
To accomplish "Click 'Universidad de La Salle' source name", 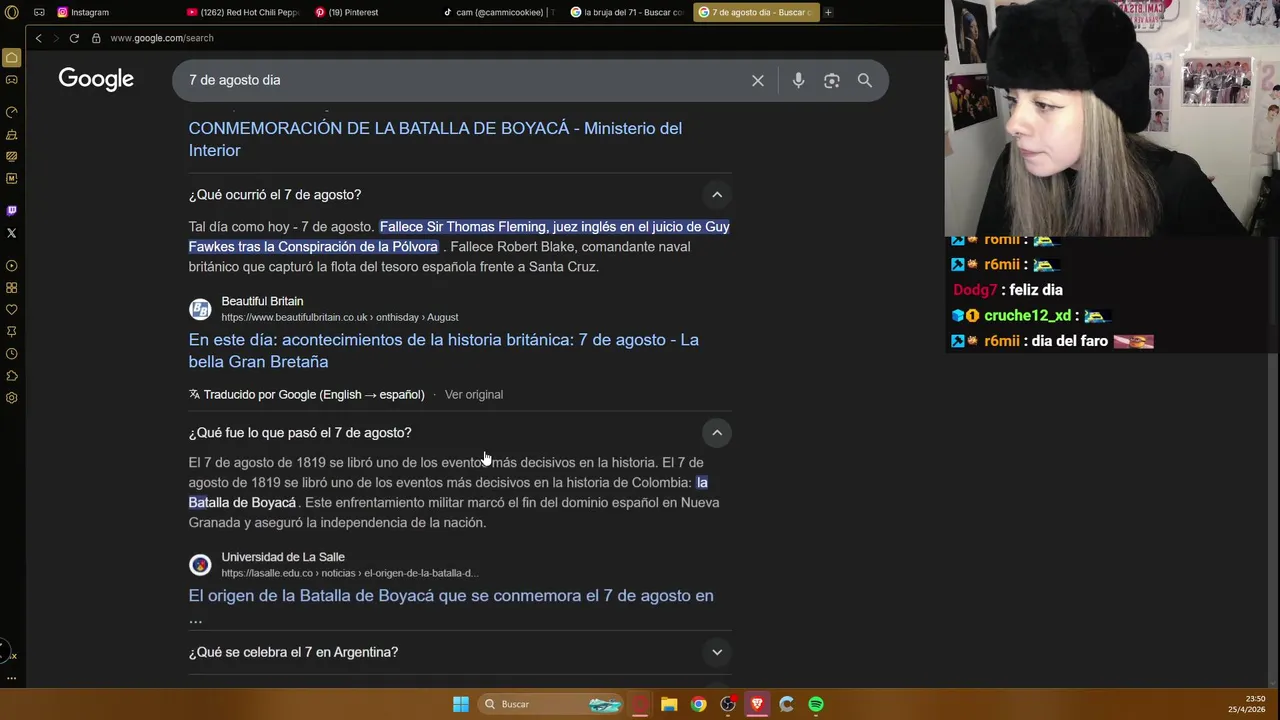I will tap(283, 557).
